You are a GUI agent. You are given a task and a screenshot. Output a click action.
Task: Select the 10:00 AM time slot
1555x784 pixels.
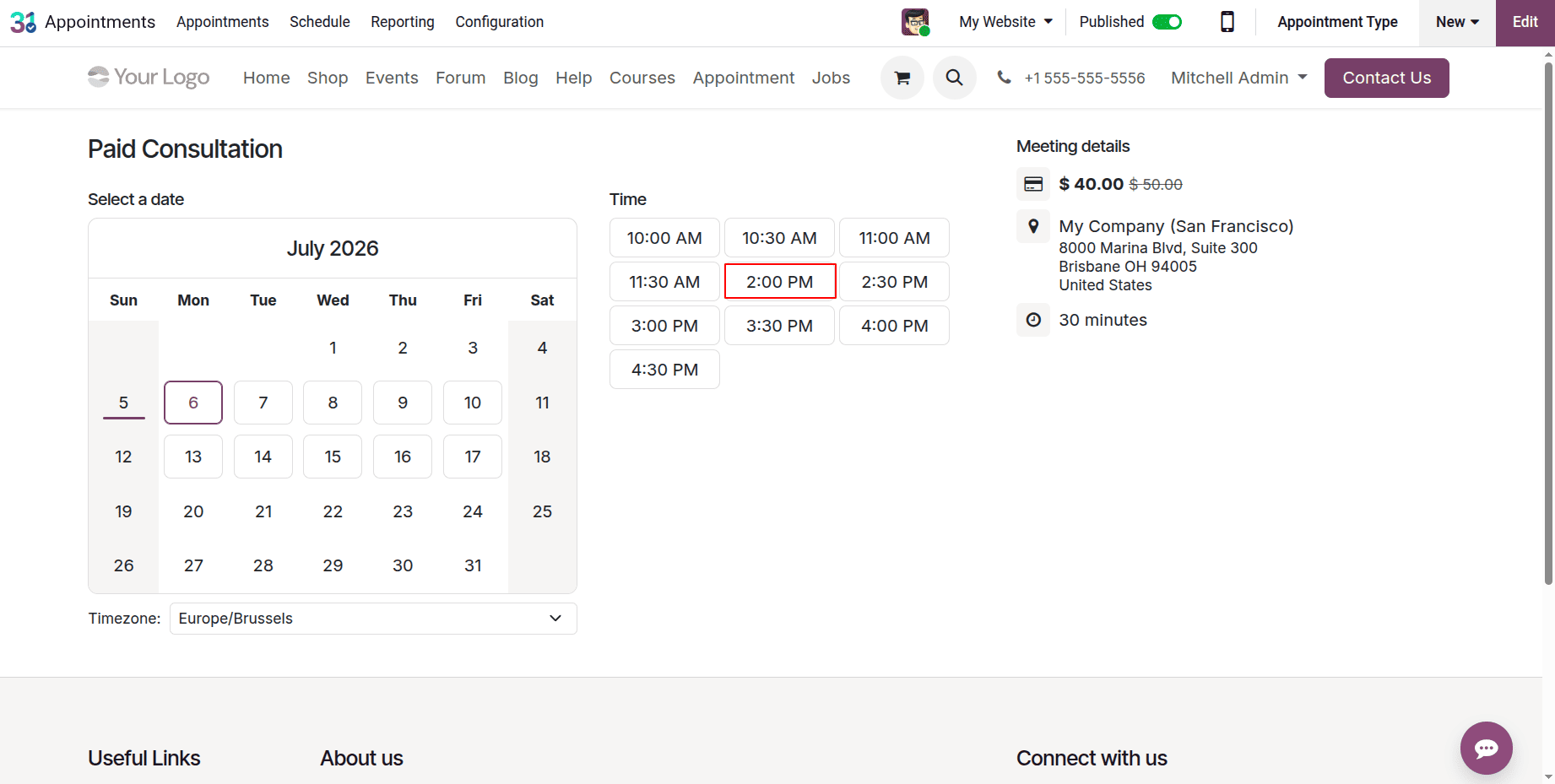[x=664, y=238]
